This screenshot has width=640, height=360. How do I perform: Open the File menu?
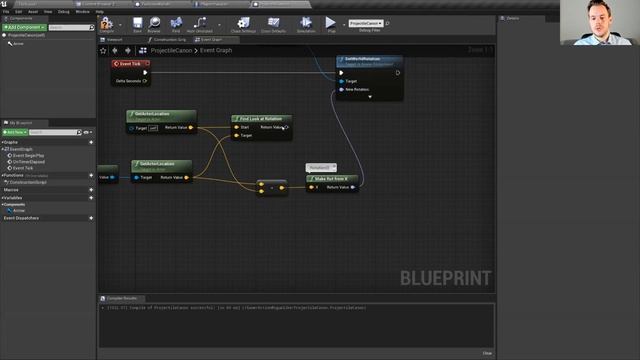pyautogui.click(x=6, y=12)
